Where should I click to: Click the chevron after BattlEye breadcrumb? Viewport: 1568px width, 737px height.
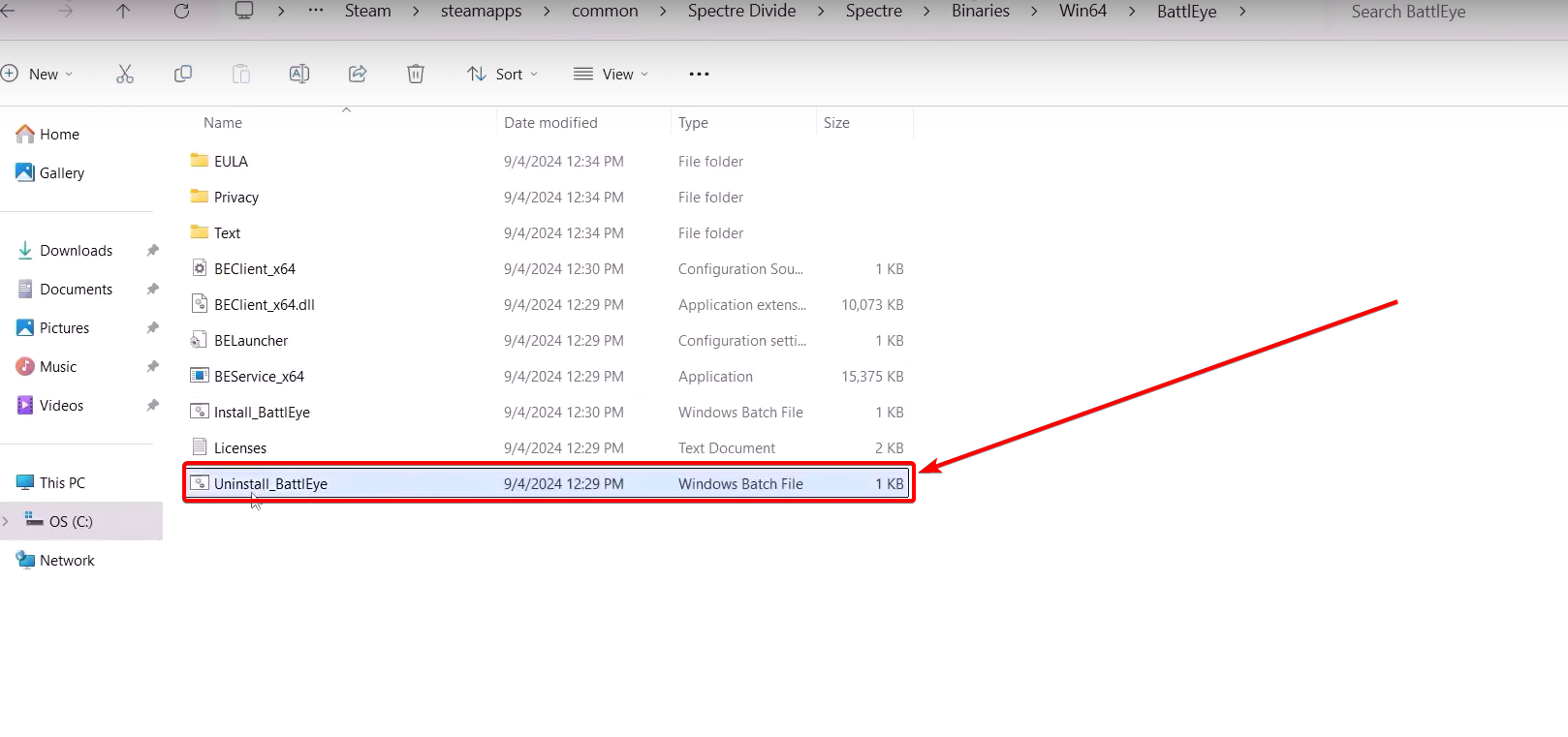click(1241, 12)
